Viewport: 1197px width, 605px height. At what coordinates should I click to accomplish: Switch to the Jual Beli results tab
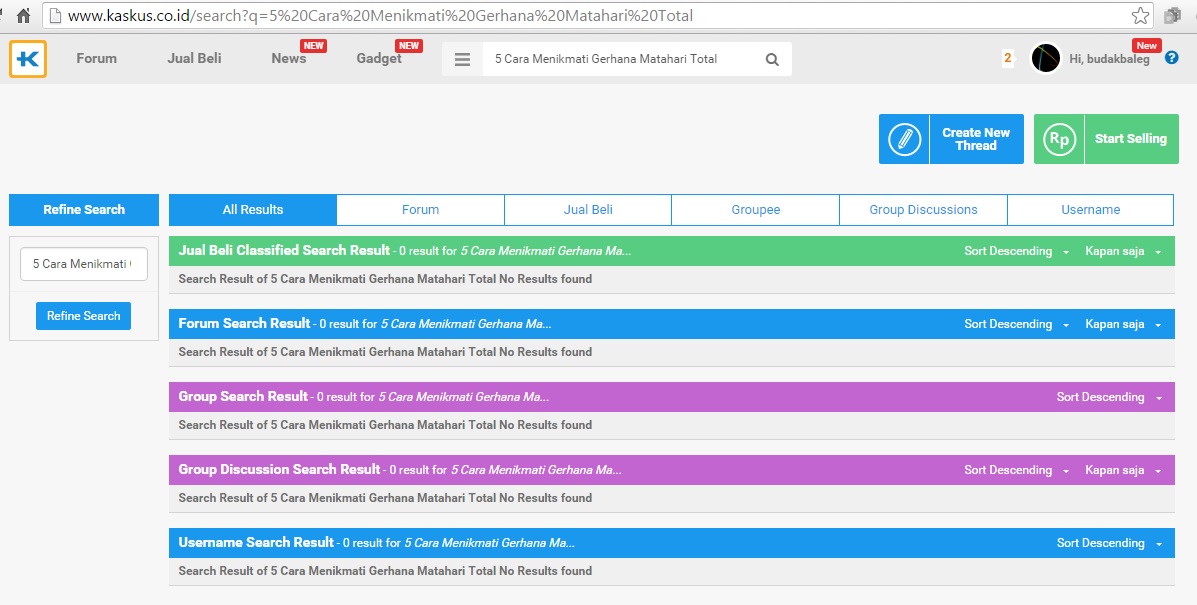588,210
